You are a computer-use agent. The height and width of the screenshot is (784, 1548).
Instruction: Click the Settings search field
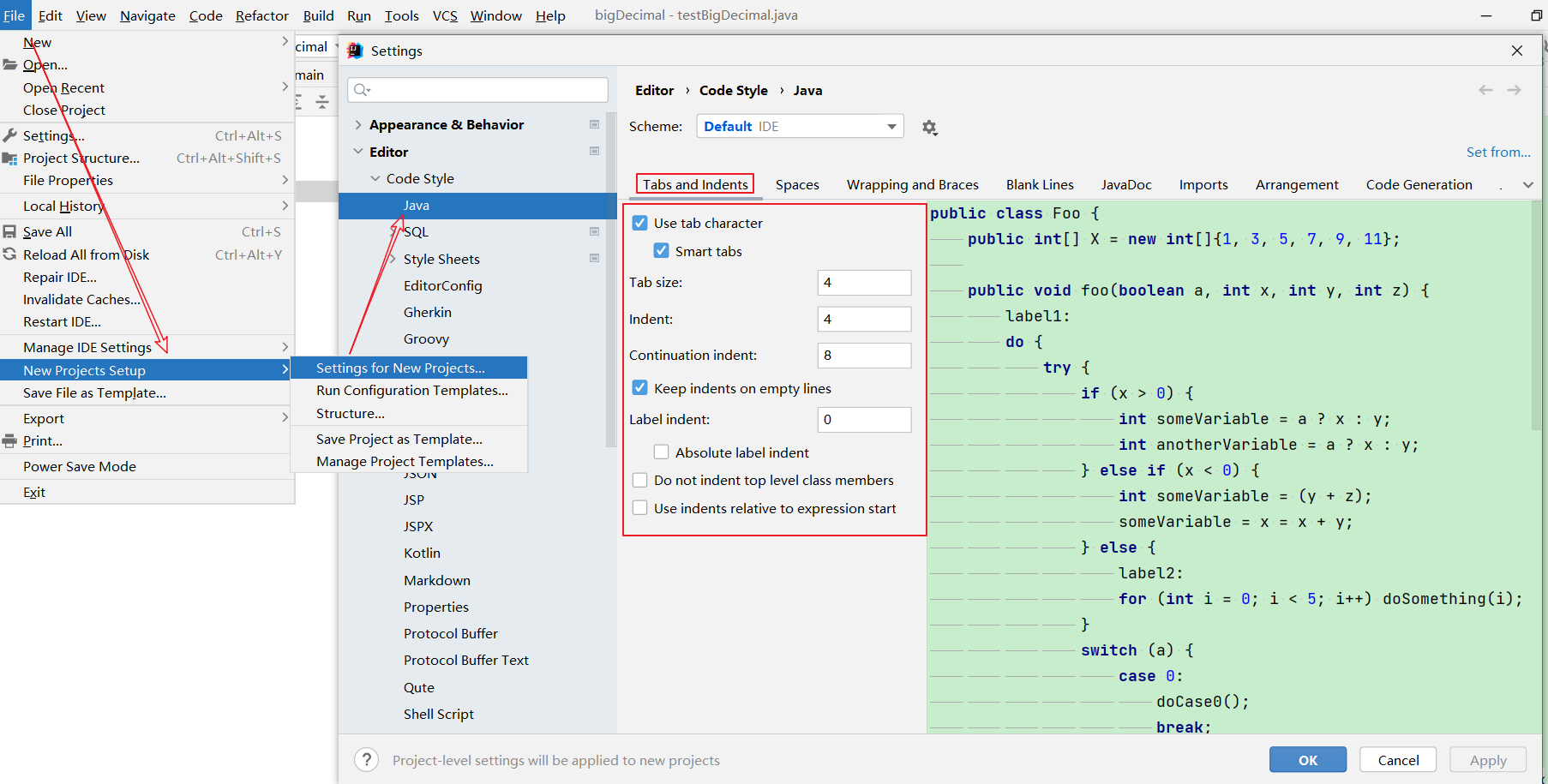point(478,90)
